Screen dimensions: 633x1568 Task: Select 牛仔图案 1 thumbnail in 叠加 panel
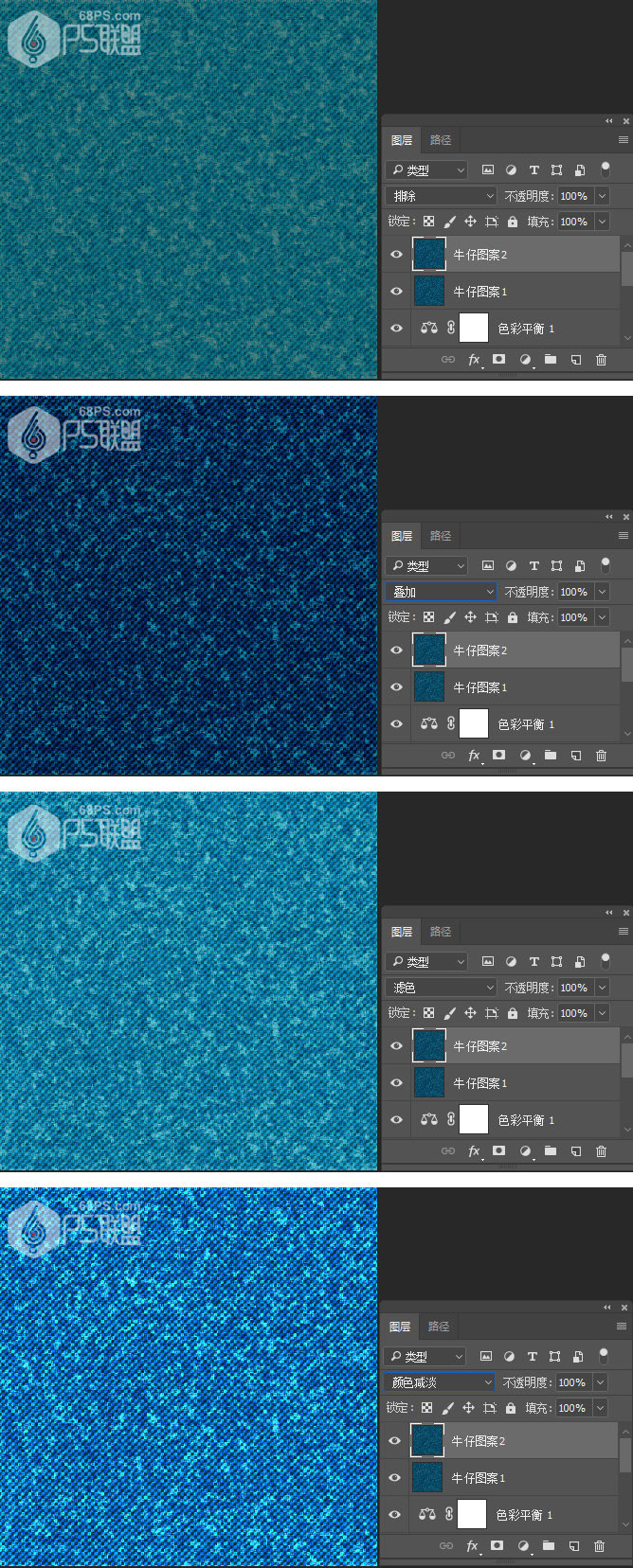429,687
